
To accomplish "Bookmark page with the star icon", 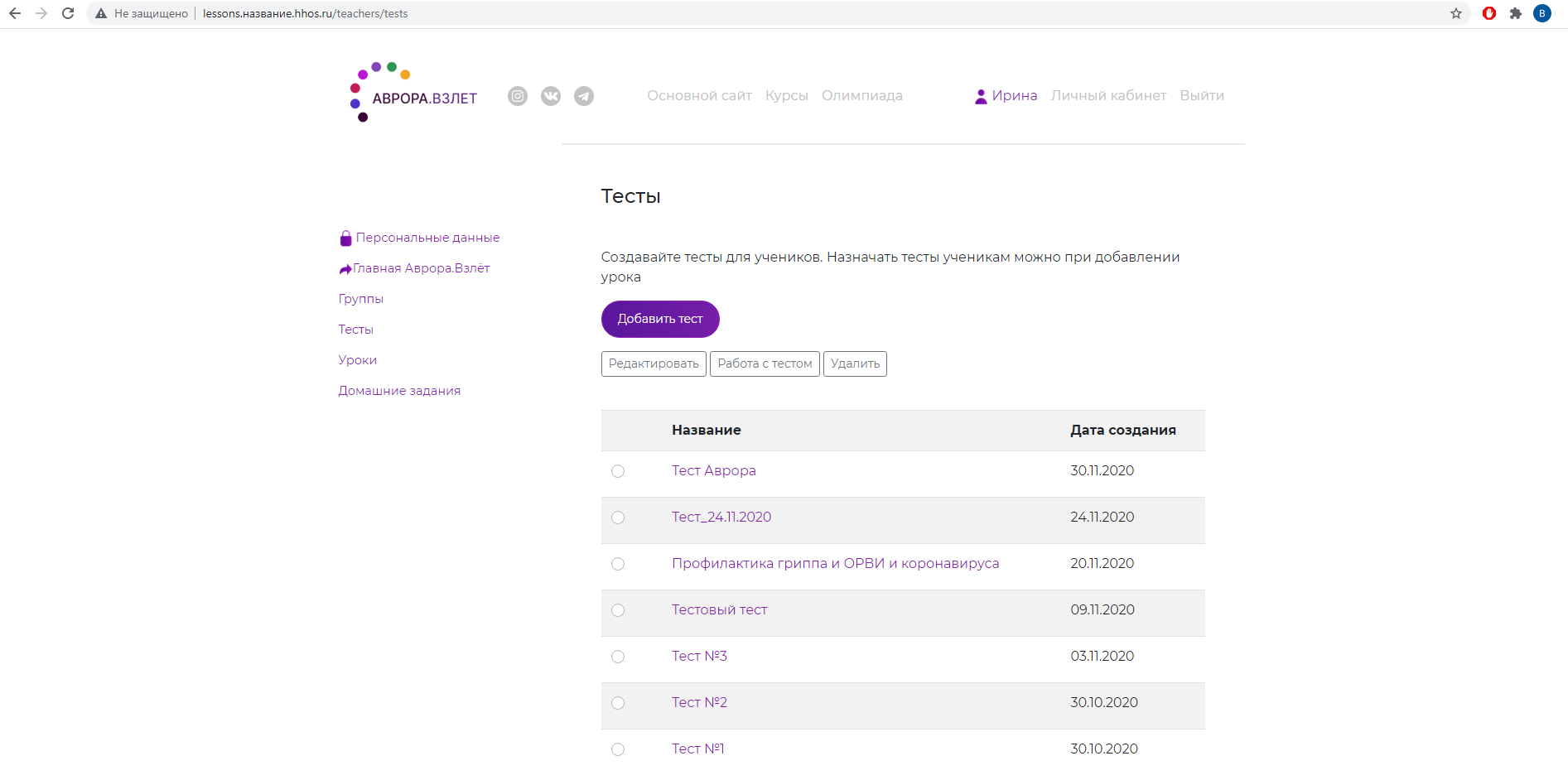I will pyautogui.click(x=1455, y=13).
